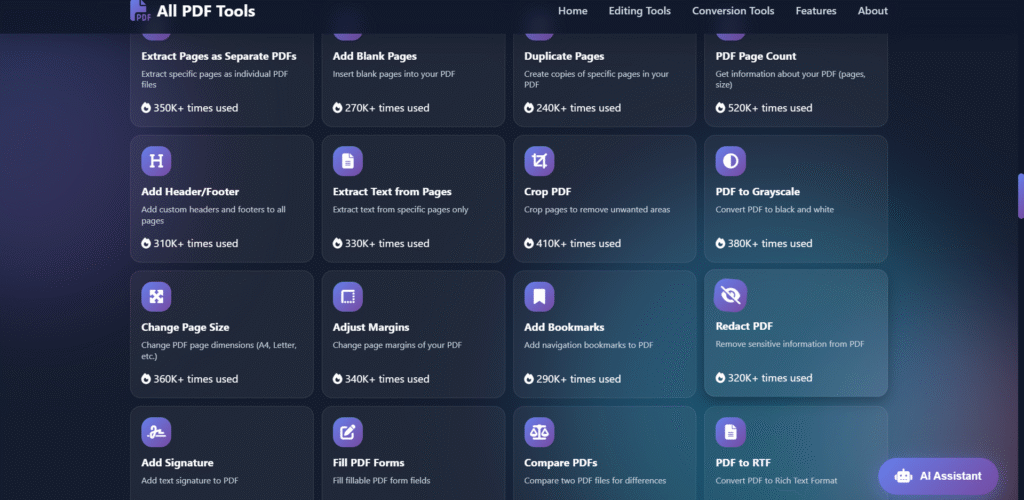This screenshot has height=500, width=1024.
Task: Click the Fill PDF Forms pencil icon
Action: (x=347, y=432)
